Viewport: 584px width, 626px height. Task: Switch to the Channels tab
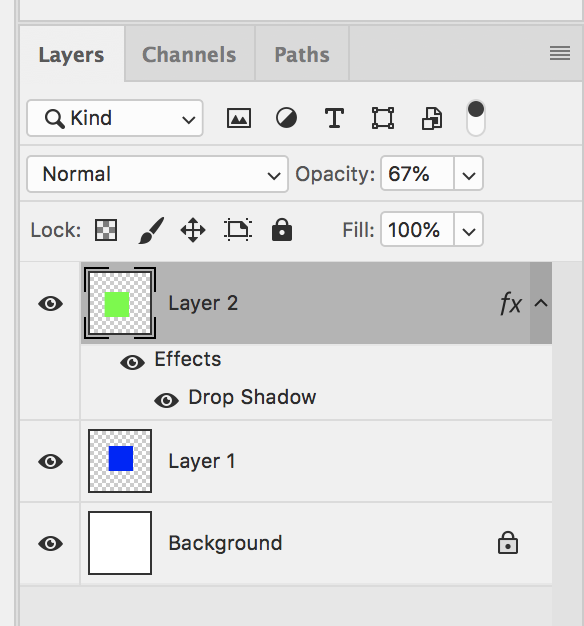pyautogui.click(x=189, y=54)
